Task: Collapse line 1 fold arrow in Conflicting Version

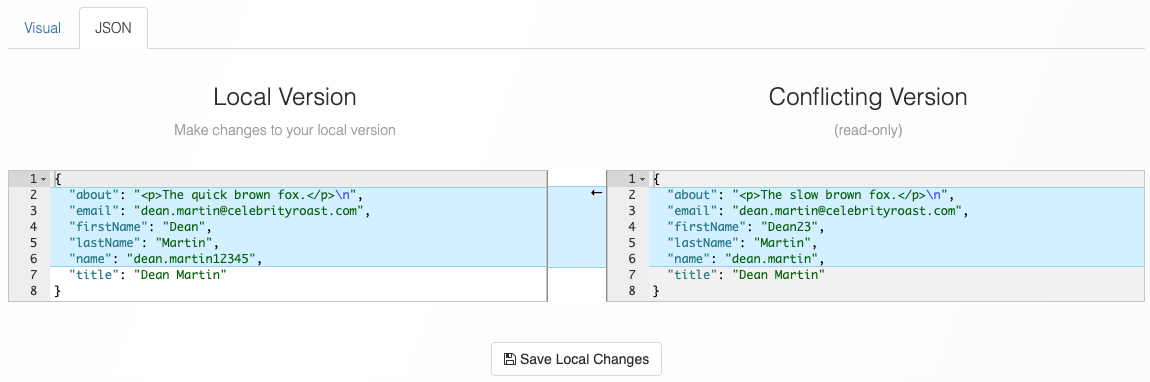Action: [642, 180]
